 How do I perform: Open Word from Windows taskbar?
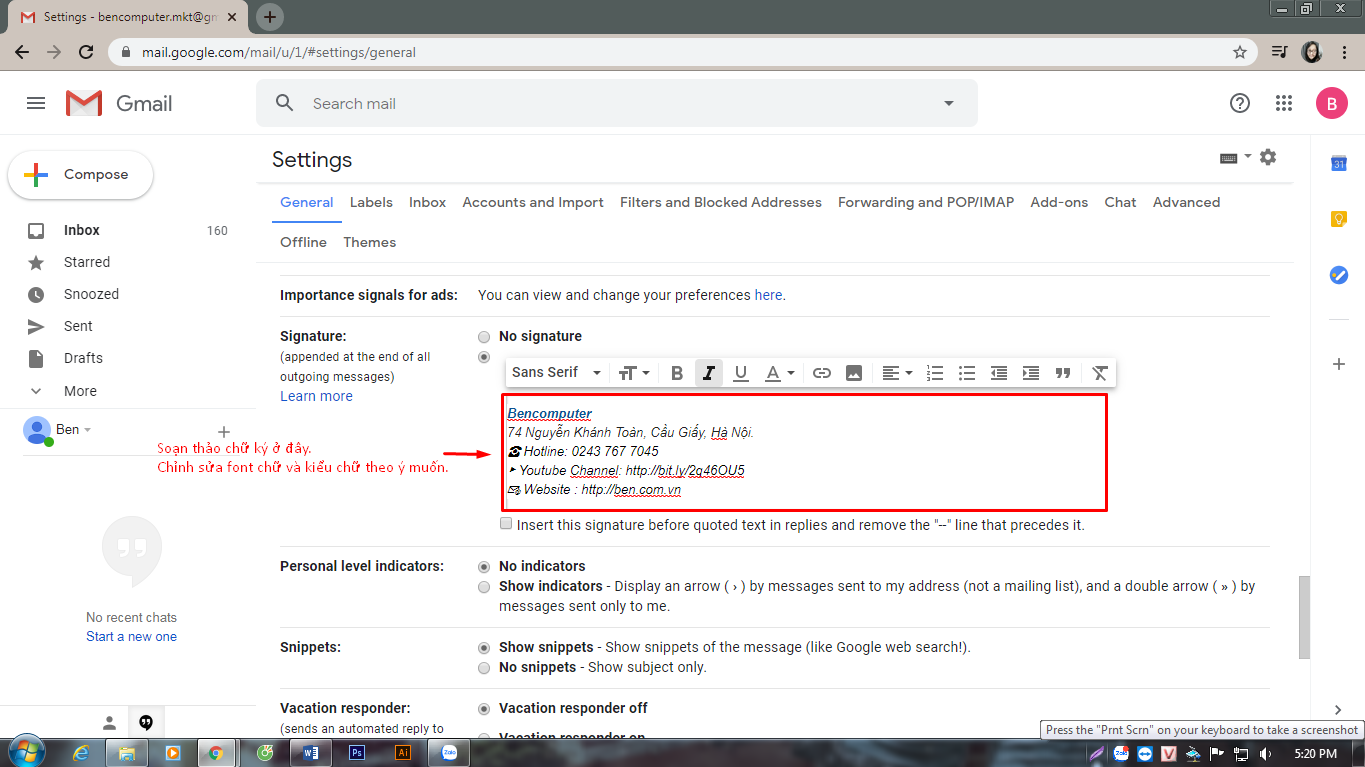[x=311, y=752]
